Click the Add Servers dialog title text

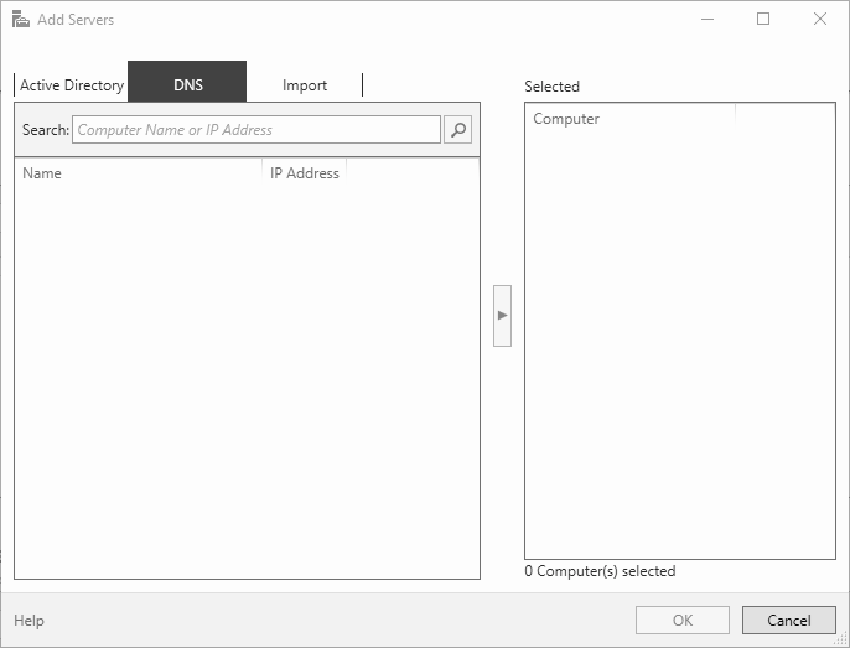pos(75,18)
